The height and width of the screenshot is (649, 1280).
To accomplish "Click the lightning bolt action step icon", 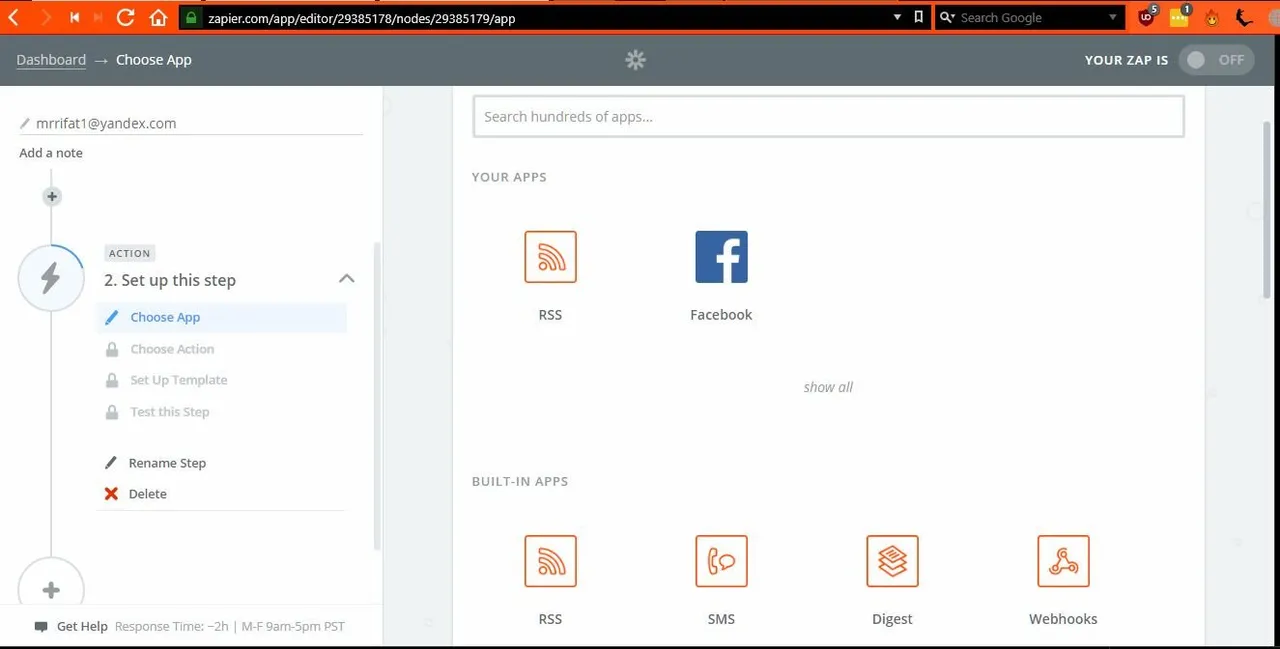I will pyautogui.click(x=50, y=278).
